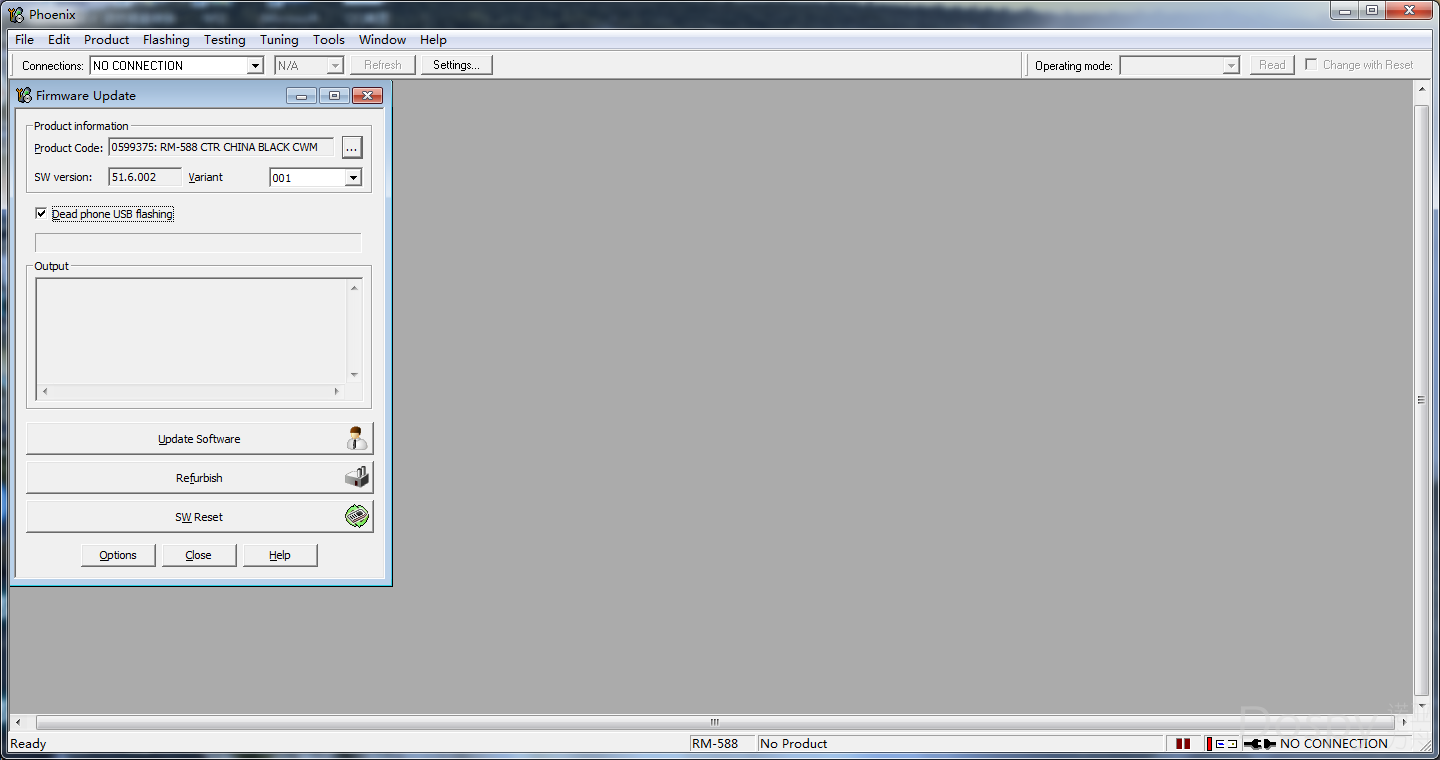Click 'No Product' in the status bar
The height and width of the screenshot is (760, 1440).
pyautogui.click(x=794, y=743)
